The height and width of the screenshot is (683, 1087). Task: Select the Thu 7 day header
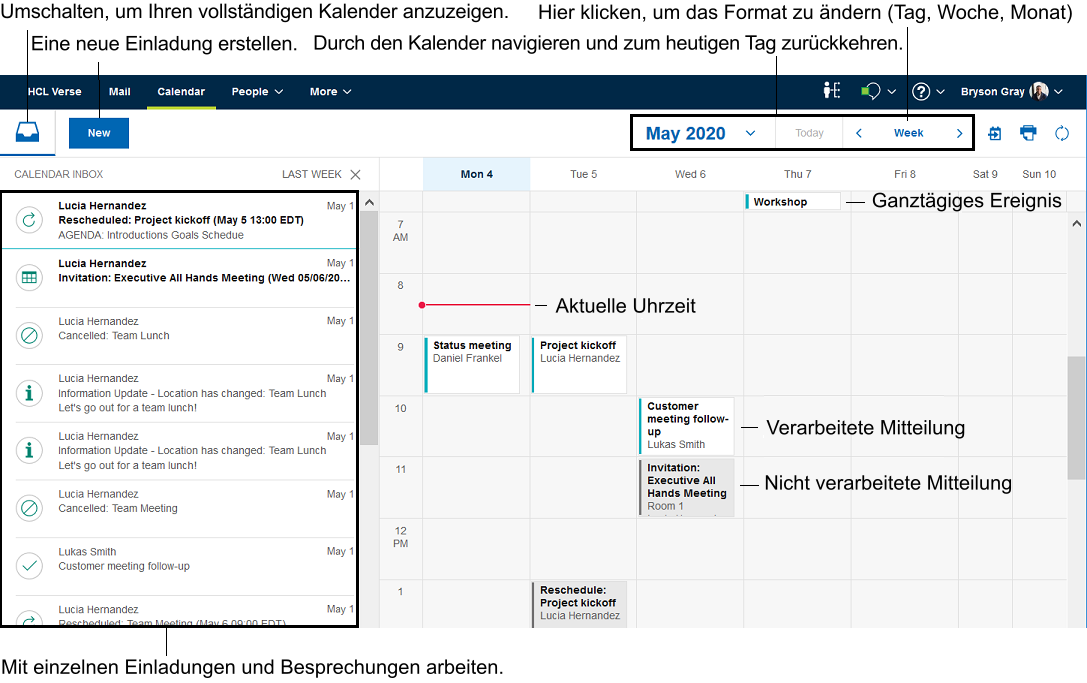click(x=797, y=175)
